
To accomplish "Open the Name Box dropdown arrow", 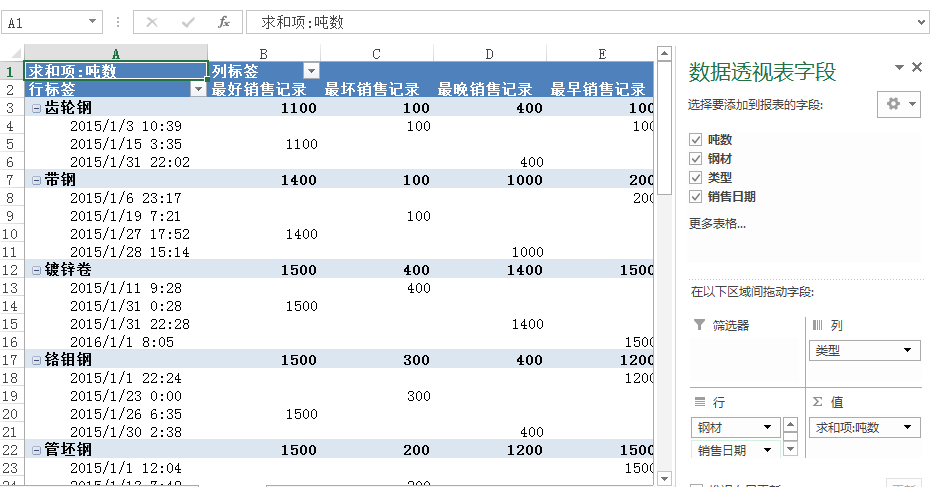I will (92, 22).
